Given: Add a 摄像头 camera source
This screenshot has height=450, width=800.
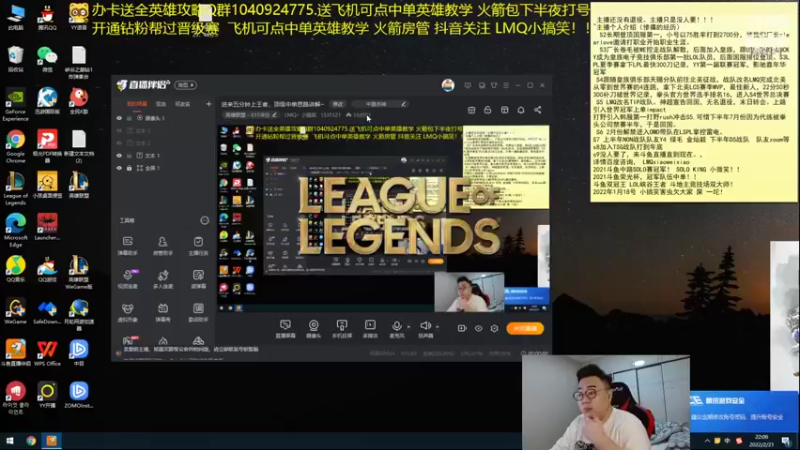Looking at the screenshot, I should (x=313, y=329).
